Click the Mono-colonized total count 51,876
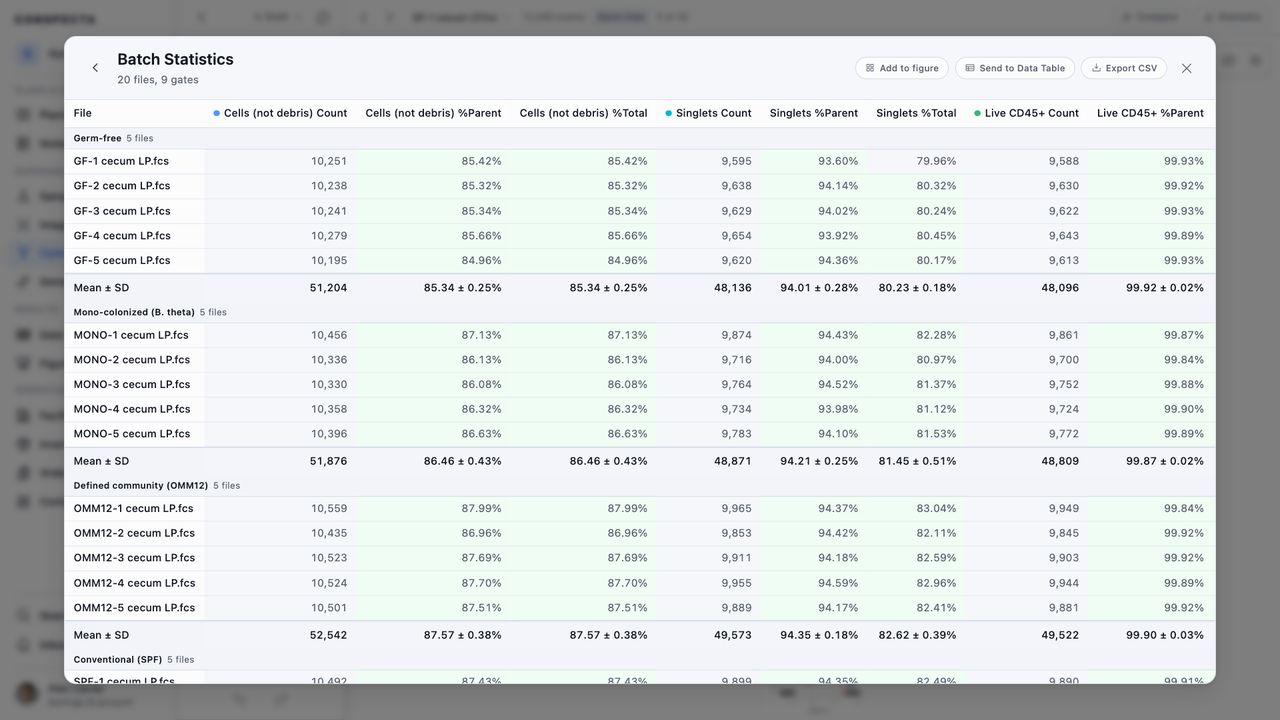The image size is (1280, 720). click(329, 461)
